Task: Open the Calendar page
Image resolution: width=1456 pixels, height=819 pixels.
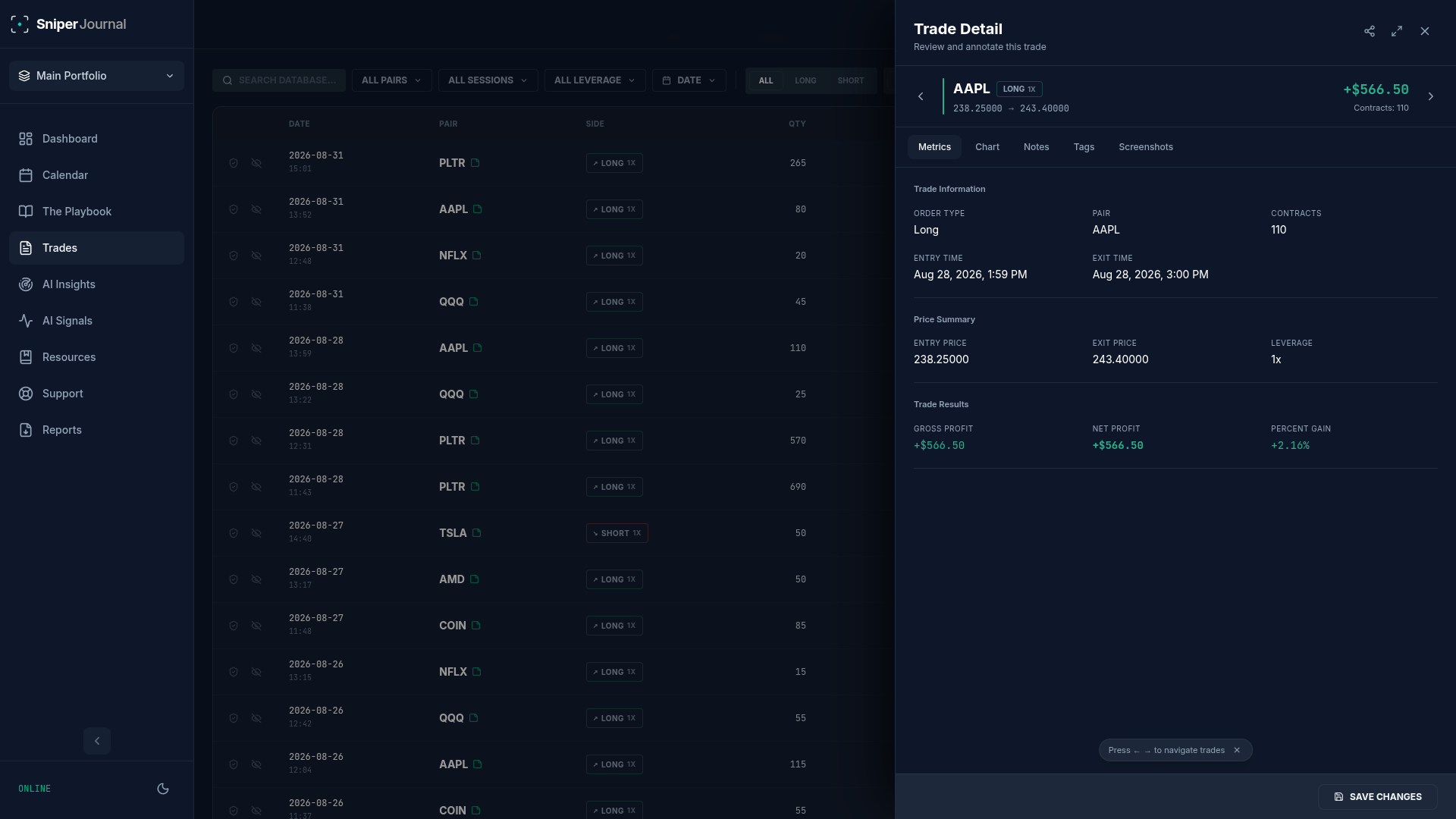Action: click(x=96, y=175)
